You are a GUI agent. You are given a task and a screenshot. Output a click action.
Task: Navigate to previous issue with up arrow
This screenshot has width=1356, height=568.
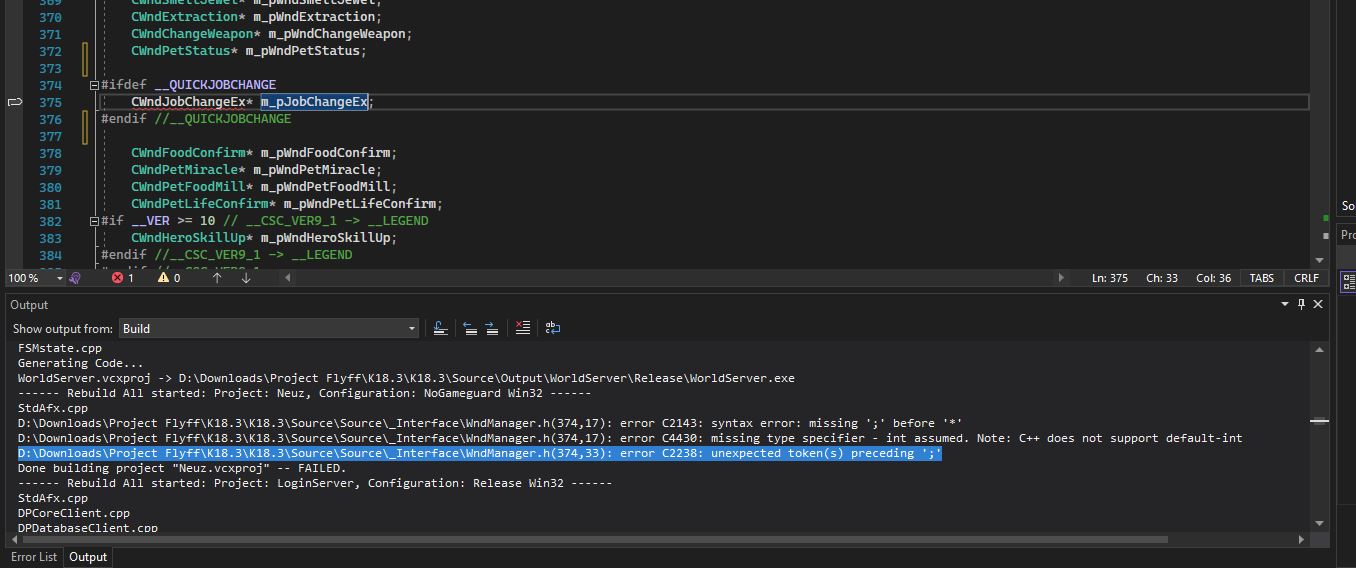pos(217,278)
